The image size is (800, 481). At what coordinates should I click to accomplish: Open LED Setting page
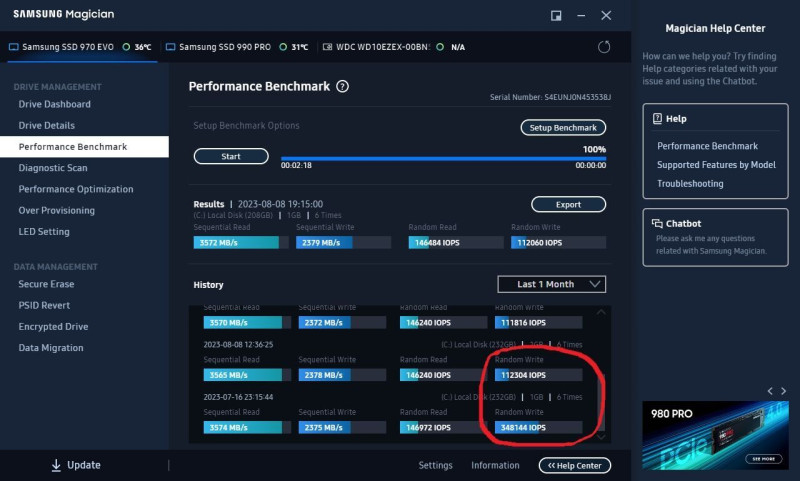click(x=44, y=232)
